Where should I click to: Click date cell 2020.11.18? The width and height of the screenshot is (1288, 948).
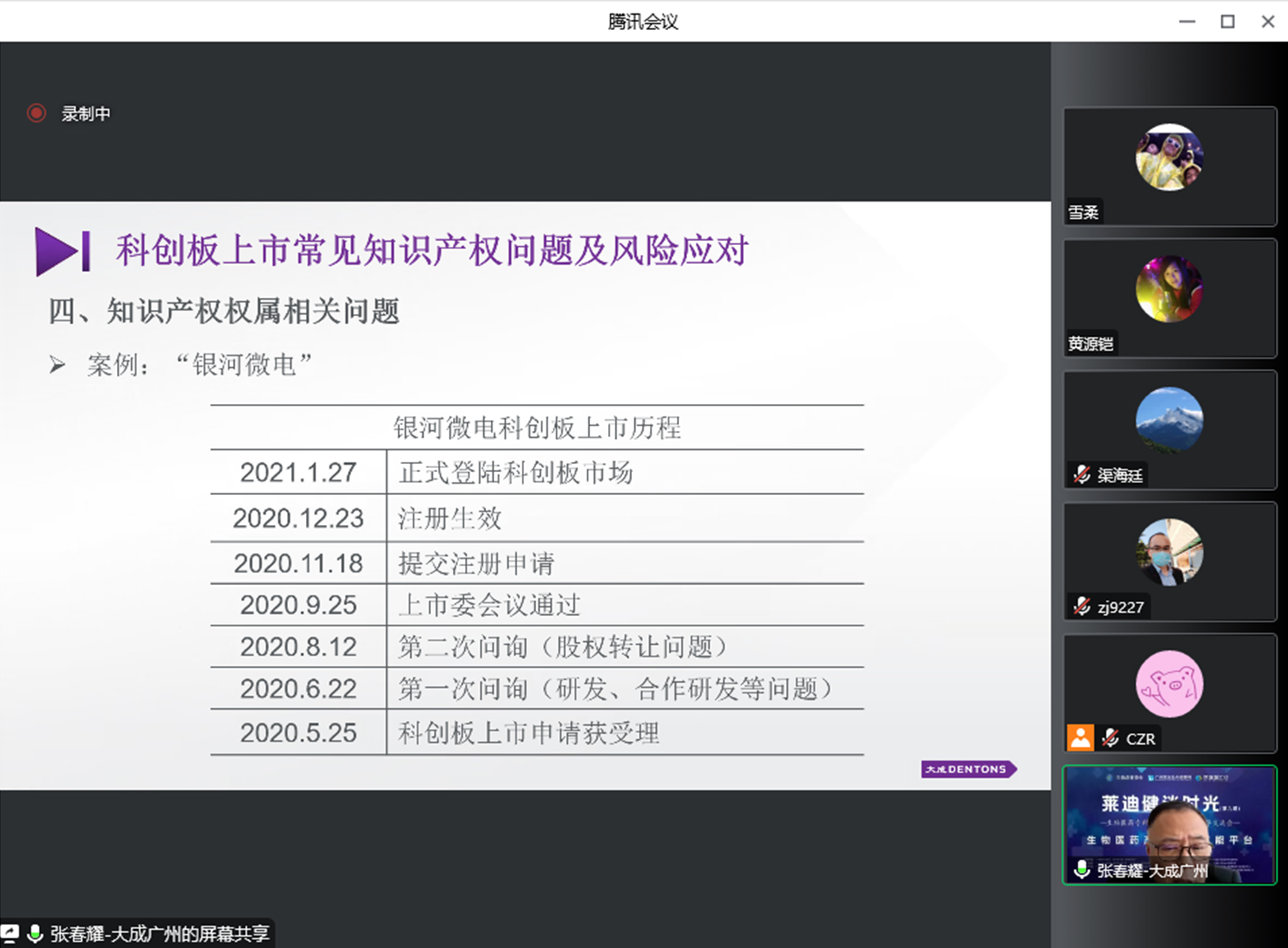tap(298, 563)
